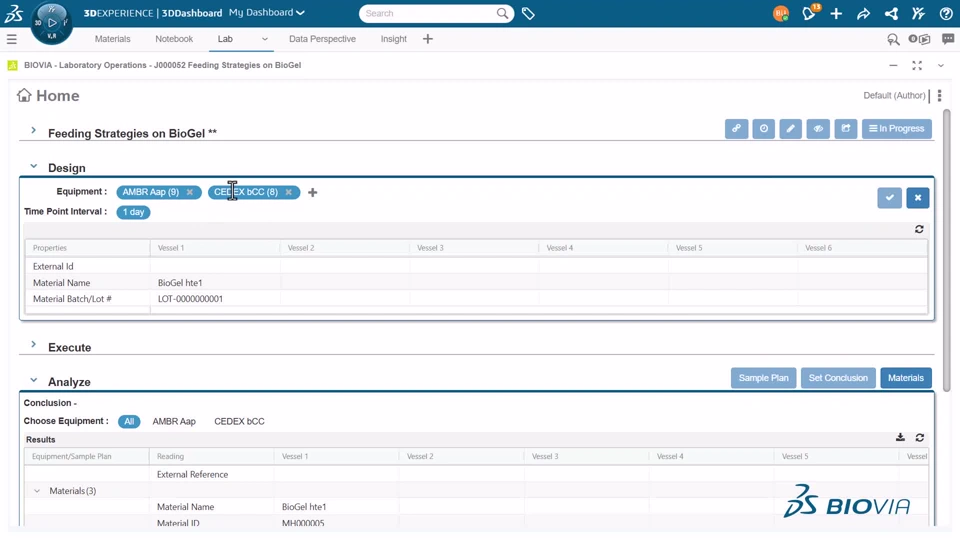Open the widget chevron menu at top right
Screen dimensions: 960x540
coord(940,66)
